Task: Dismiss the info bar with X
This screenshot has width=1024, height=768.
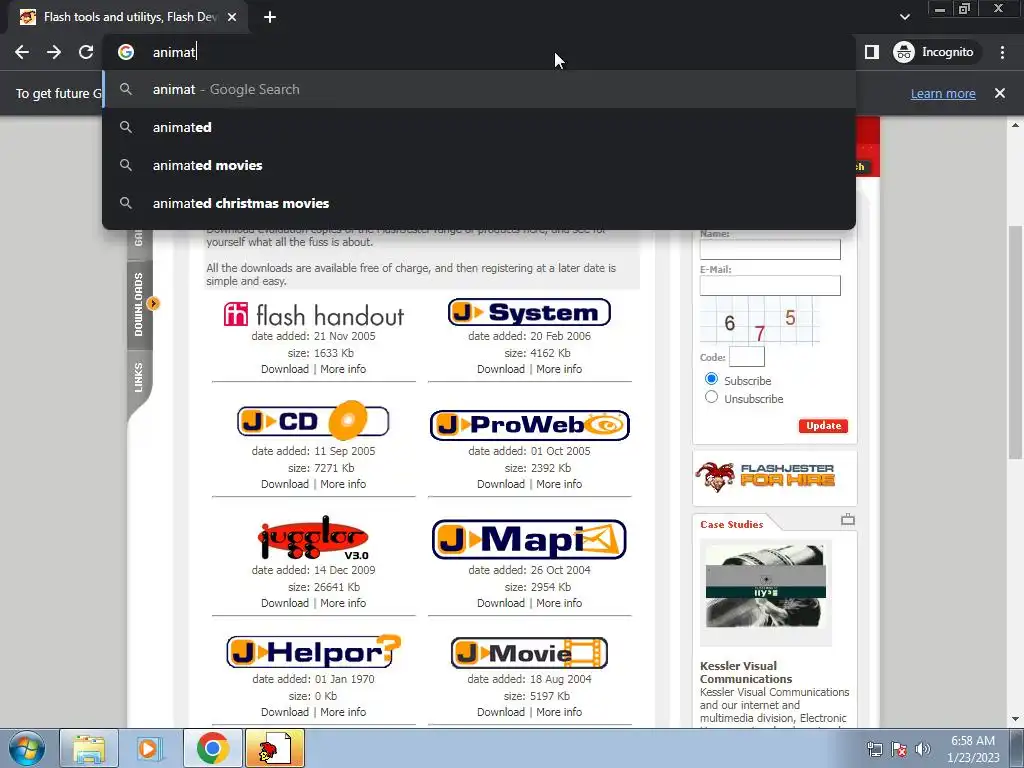Action: click(1000, 93)
